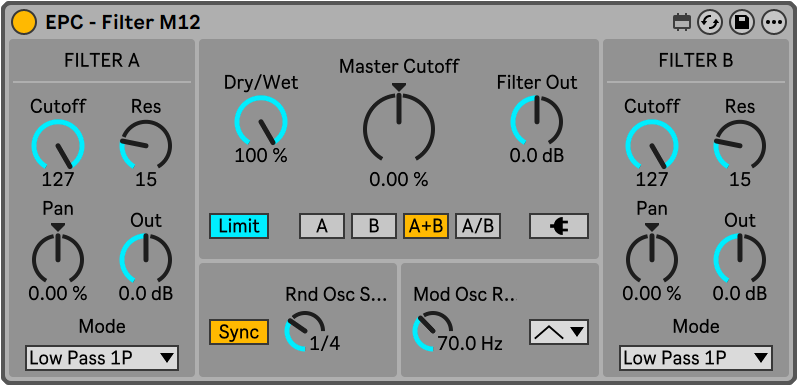The width and height of the screenshot is (798, 386).
Task: Click the Filter Out knob
Action: 537,121
